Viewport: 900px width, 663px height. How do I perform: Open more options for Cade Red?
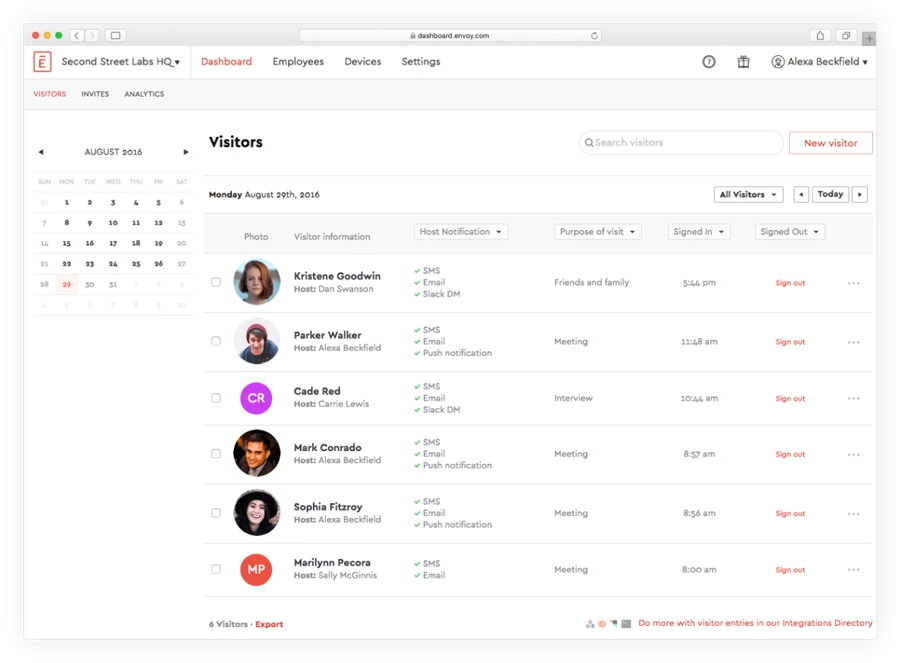click(854, 398)
